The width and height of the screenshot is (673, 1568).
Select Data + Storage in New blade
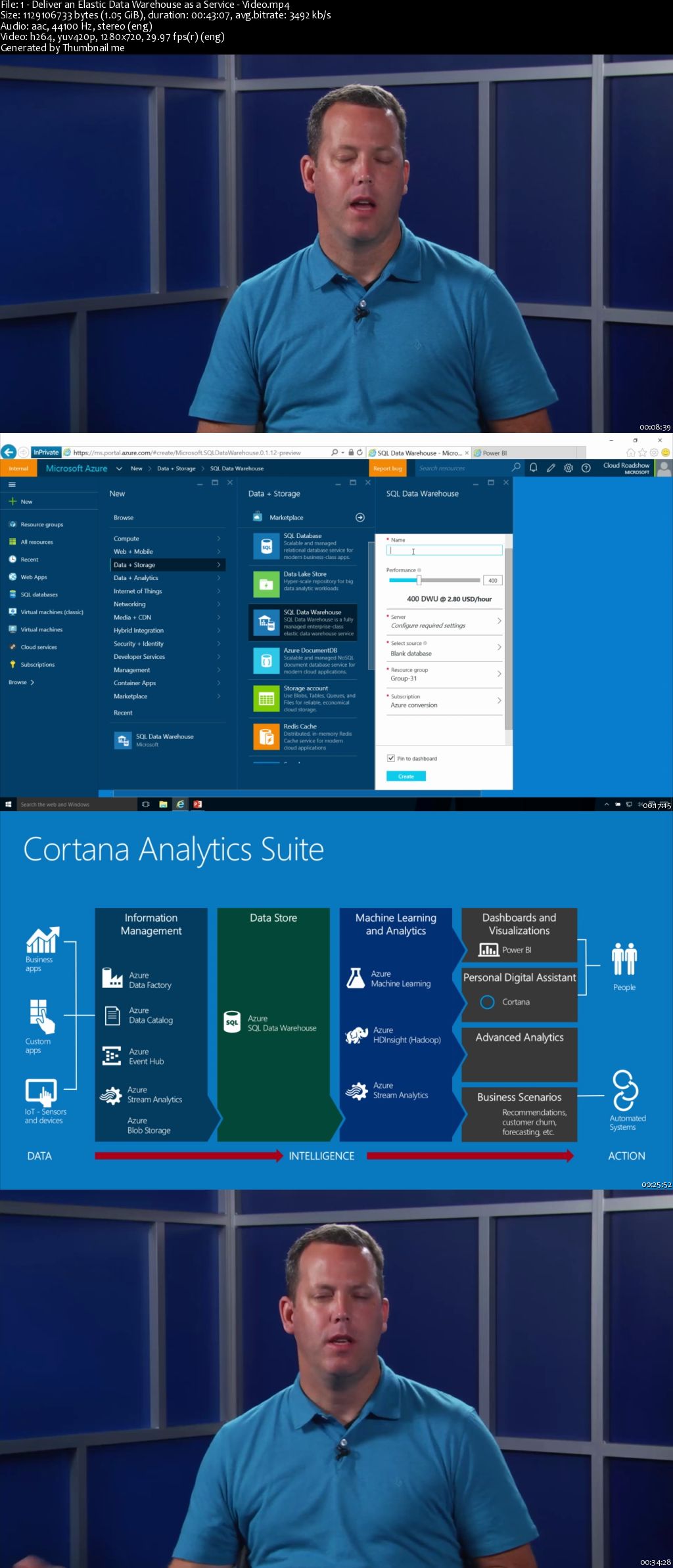tap(168, 565)
